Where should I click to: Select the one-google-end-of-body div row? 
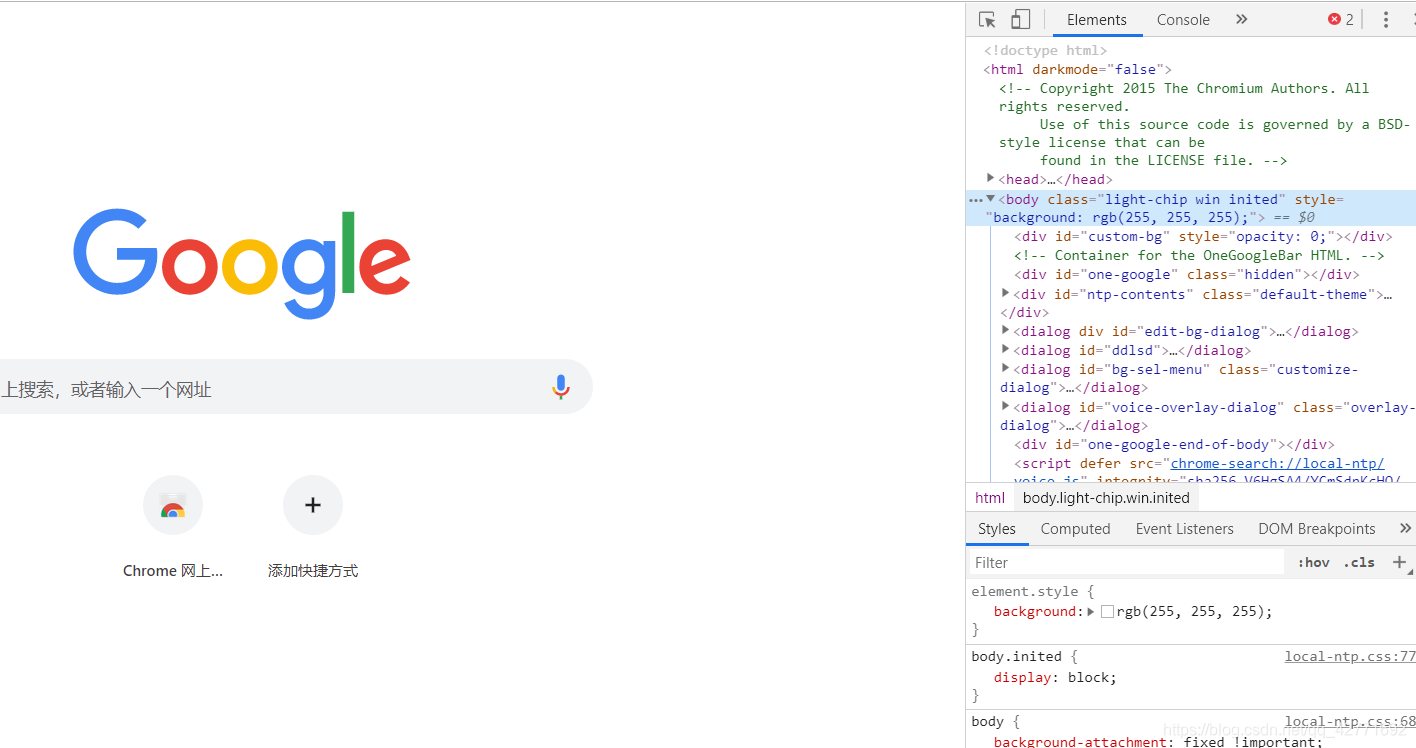[1174, 444]
